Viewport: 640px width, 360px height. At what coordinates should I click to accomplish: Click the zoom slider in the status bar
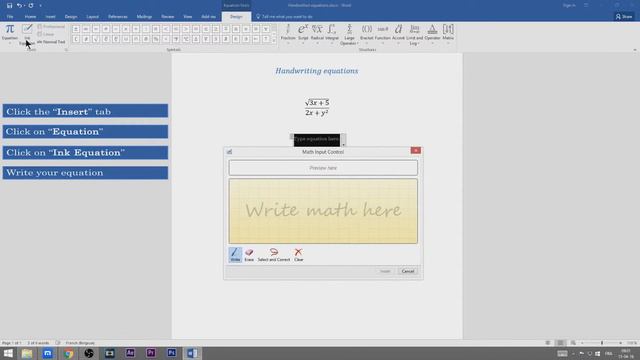(602, 343)
